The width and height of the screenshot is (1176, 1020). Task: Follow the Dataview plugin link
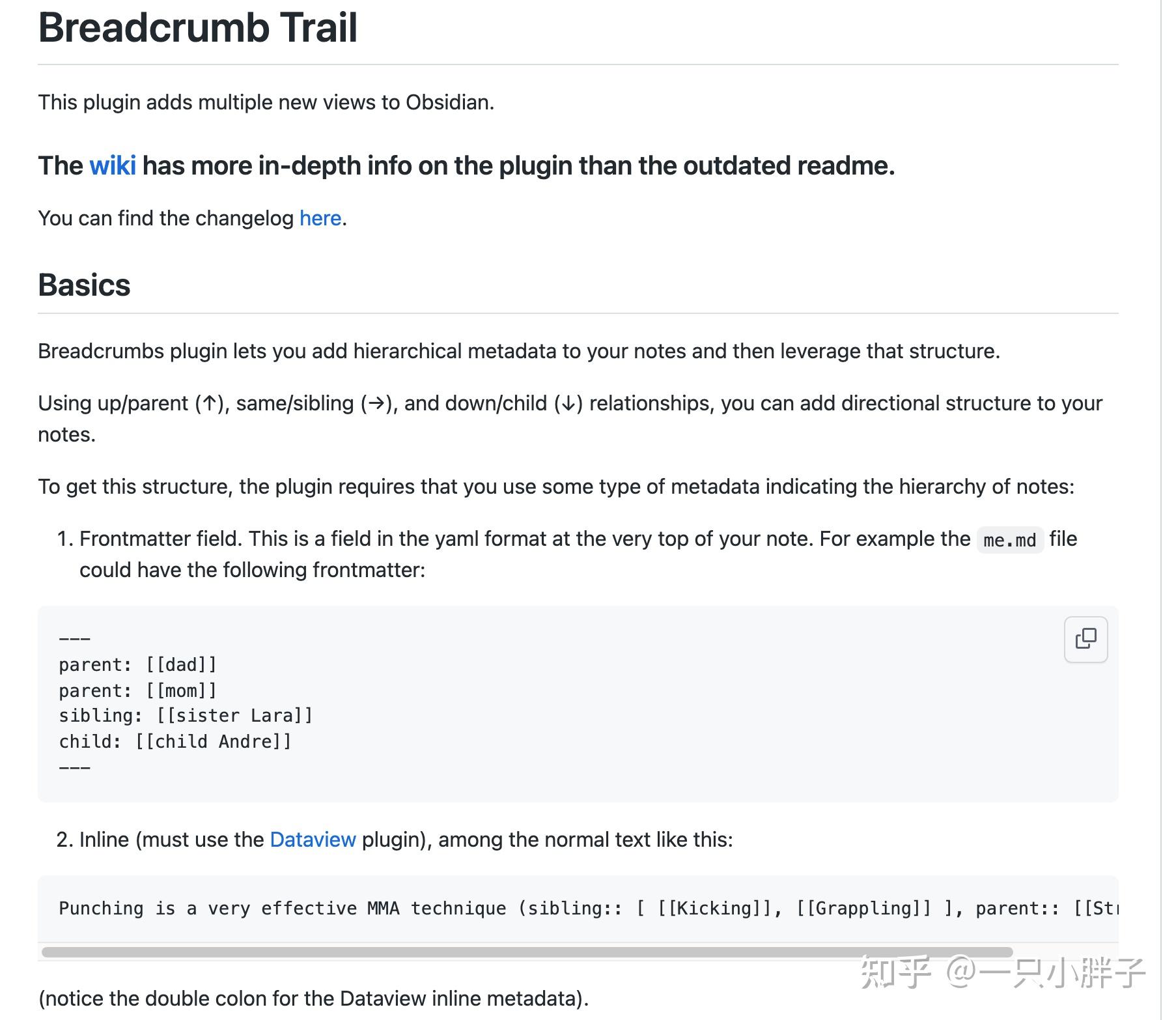(313, 840)
